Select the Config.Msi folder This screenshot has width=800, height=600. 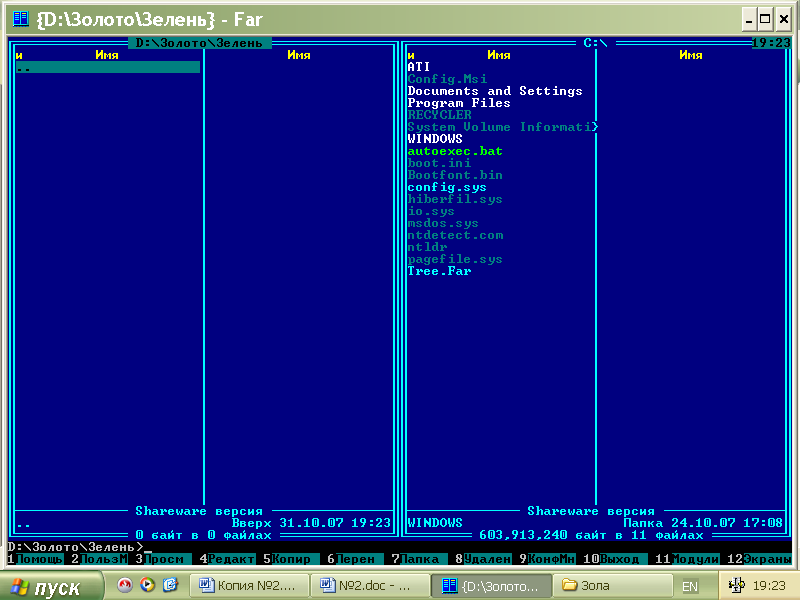(x=447, y=79)
